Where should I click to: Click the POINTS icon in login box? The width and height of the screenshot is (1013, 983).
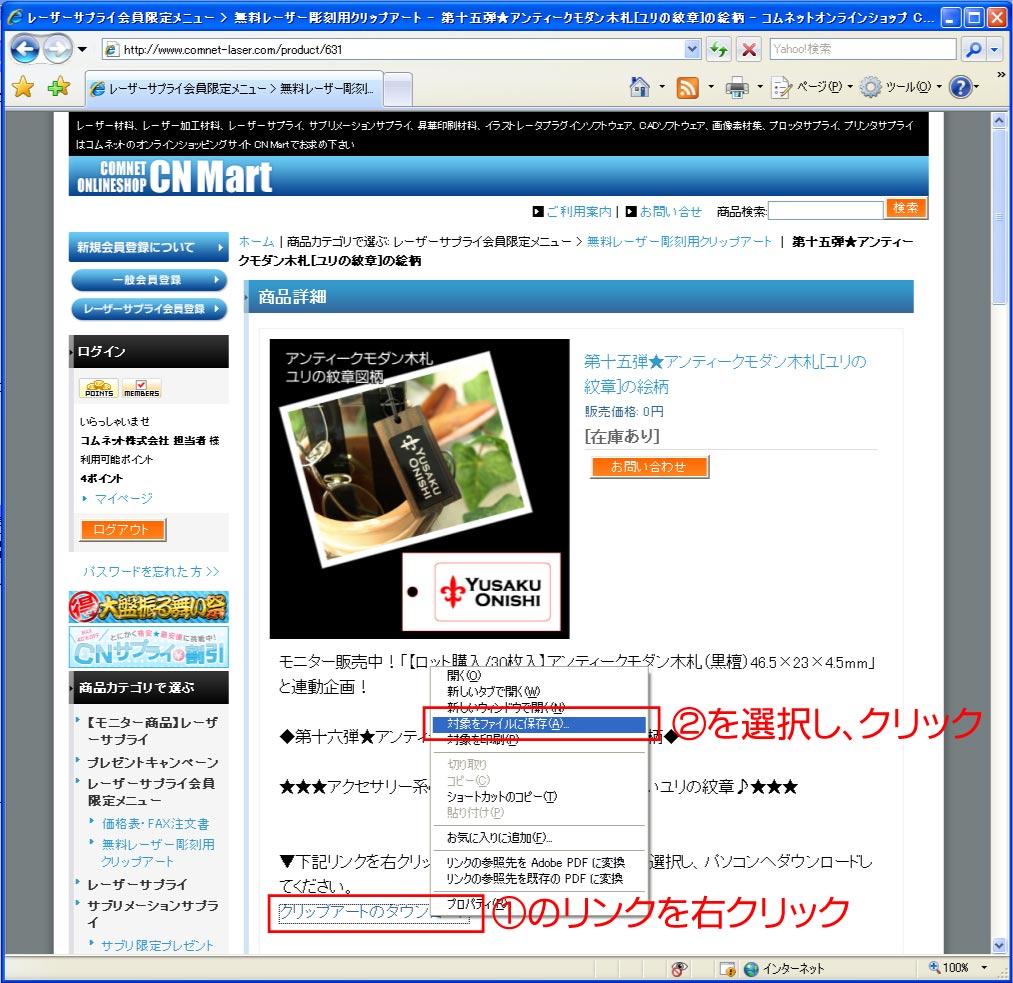coord(99,388)
